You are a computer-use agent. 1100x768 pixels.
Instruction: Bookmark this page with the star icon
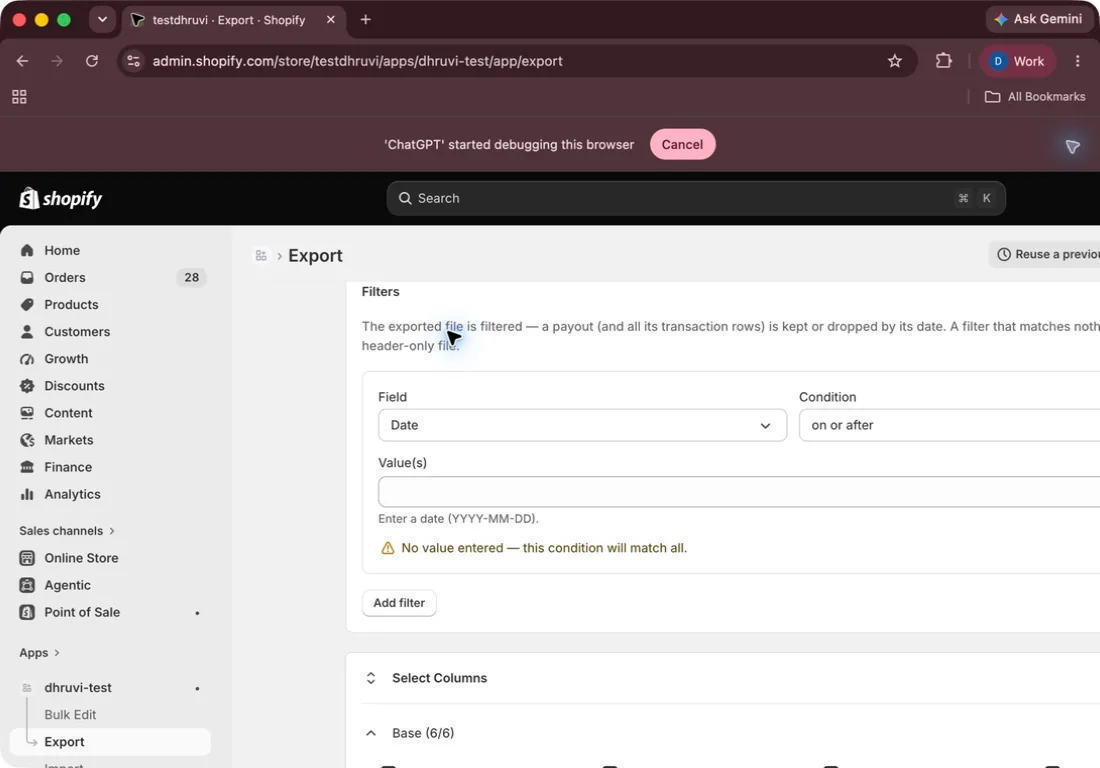point(894,61)
